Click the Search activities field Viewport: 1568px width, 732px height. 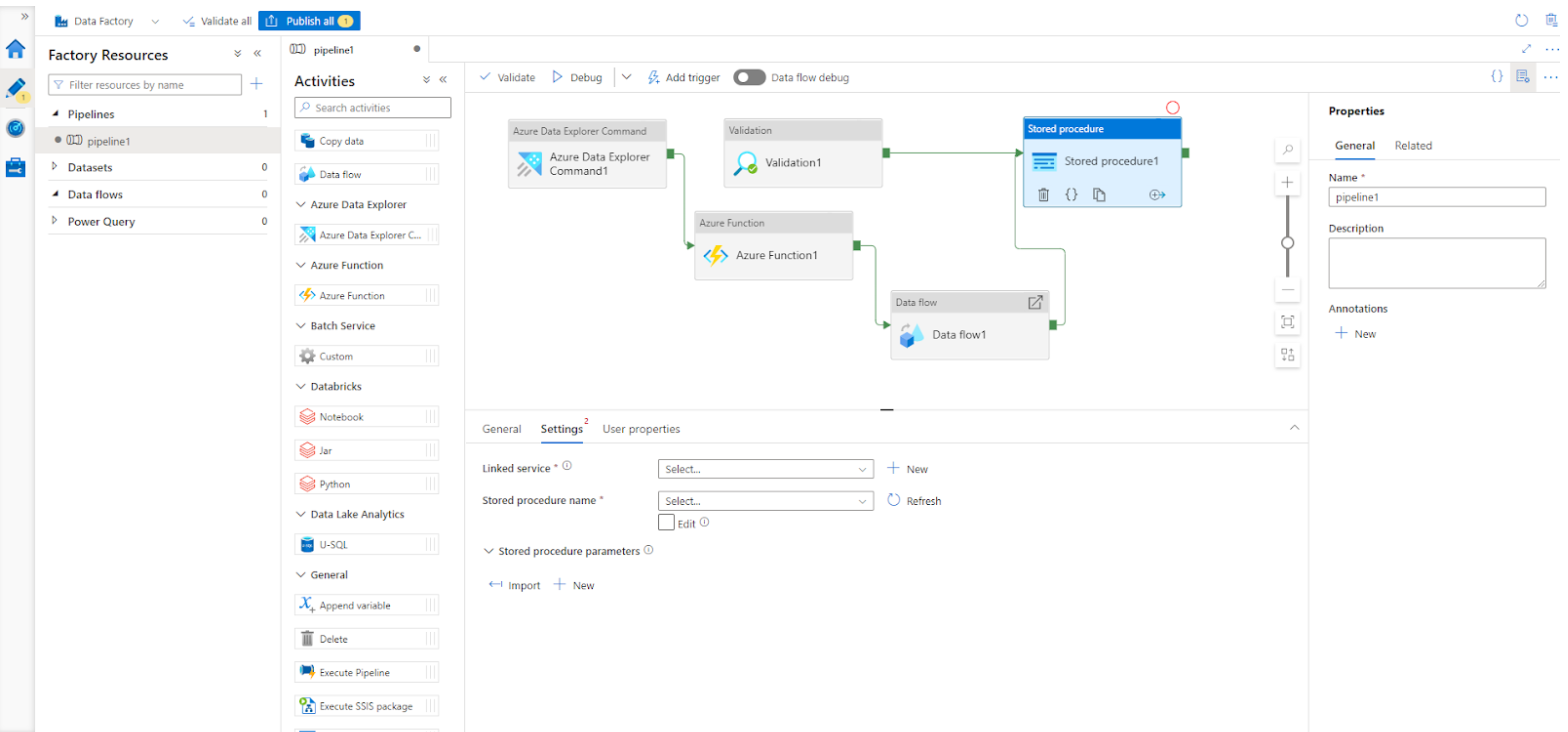point(373,107)
